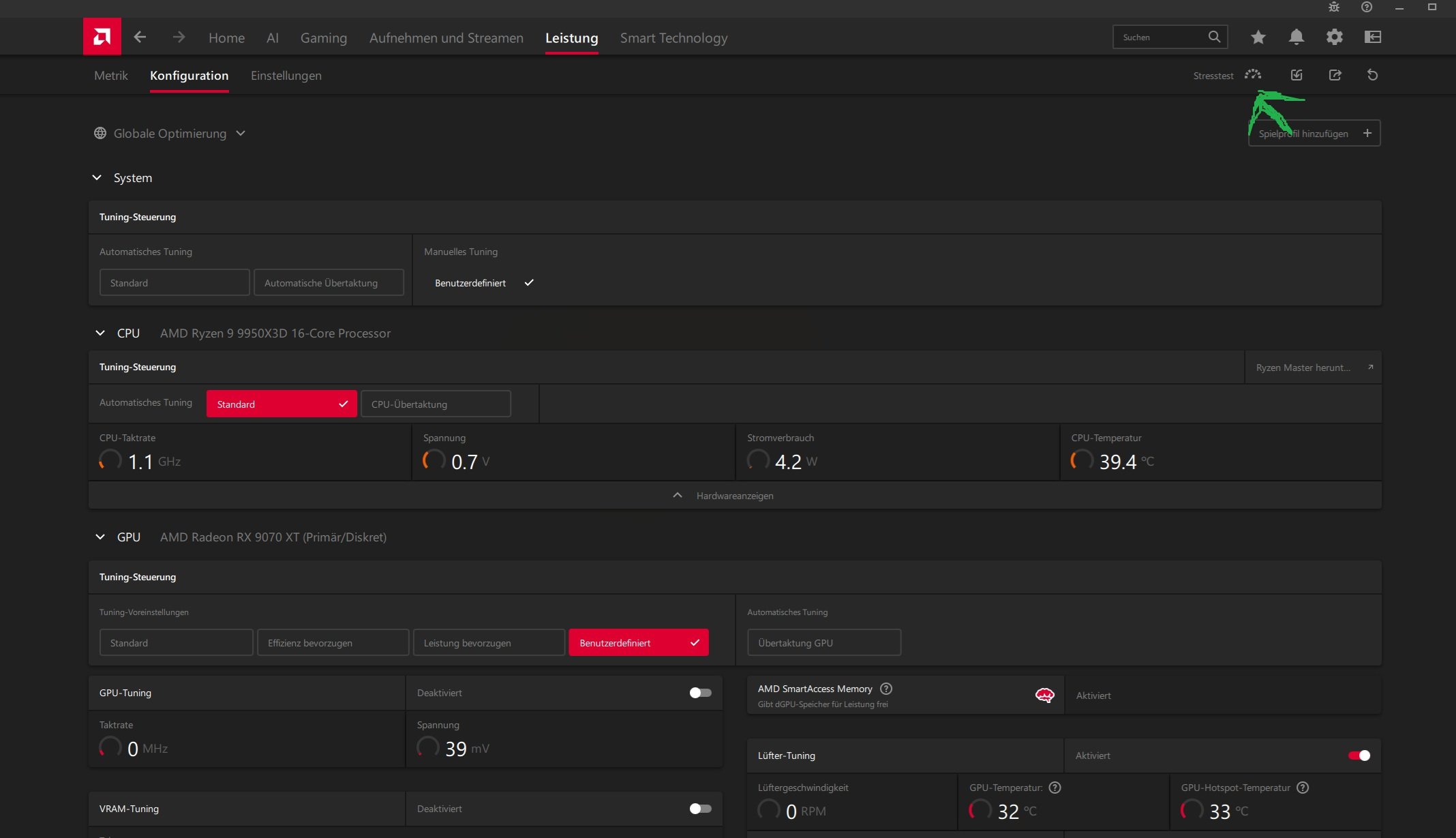Click the export profile icon
The image size is (1456, 838).
(1335, 75)
